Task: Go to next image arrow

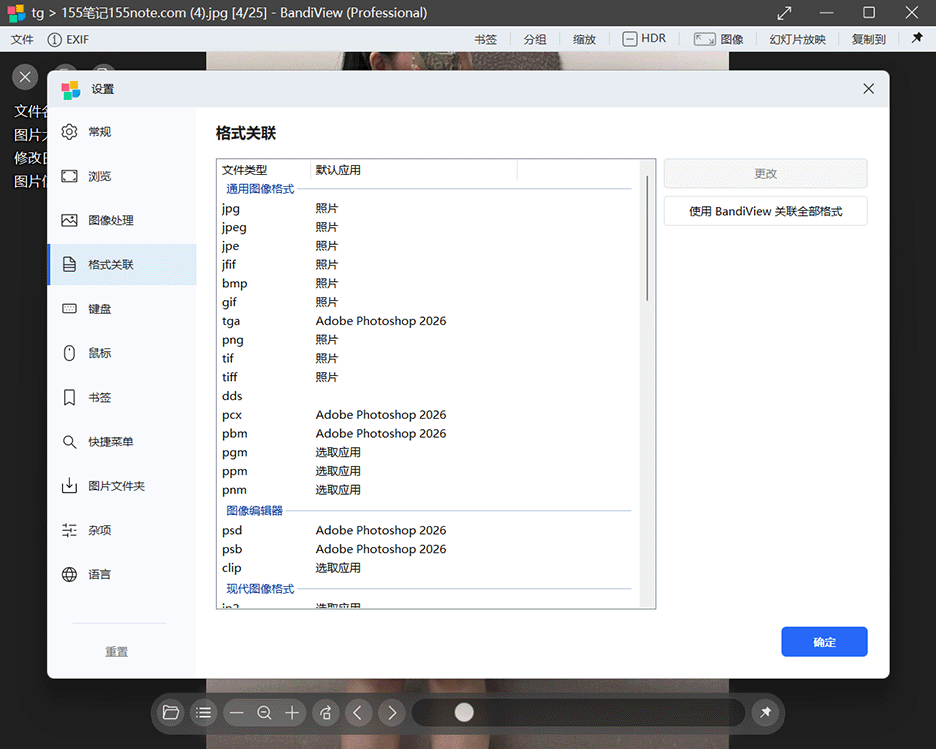Action: click(392, 713)
